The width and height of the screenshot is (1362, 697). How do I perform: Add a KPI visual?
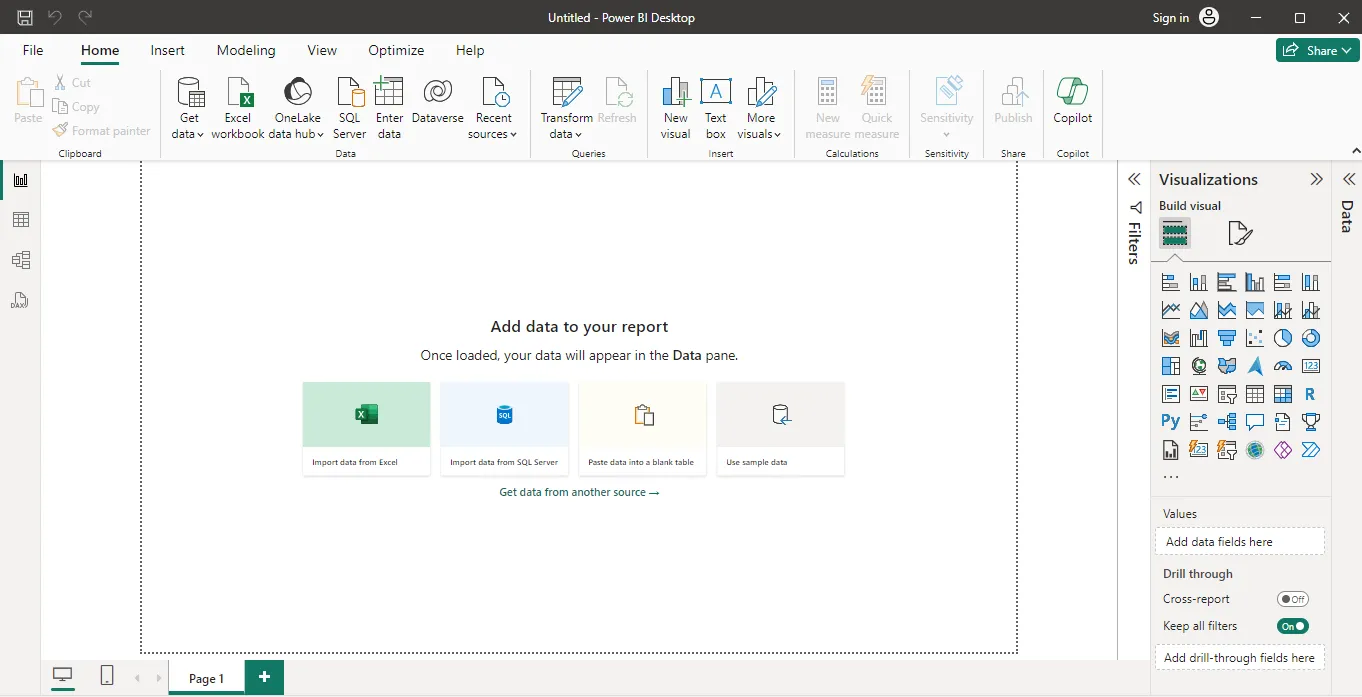tap(1198, 395)
